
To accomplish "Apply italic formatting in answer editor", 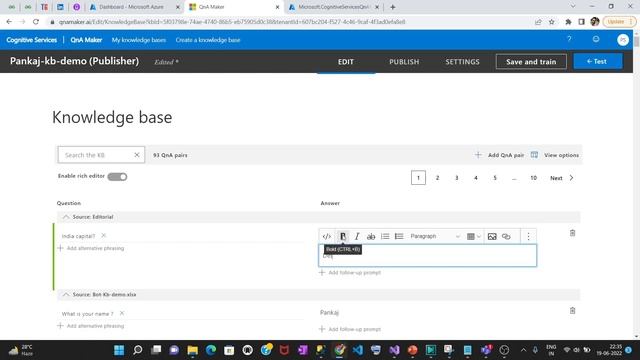I will (x=357, y=236).
